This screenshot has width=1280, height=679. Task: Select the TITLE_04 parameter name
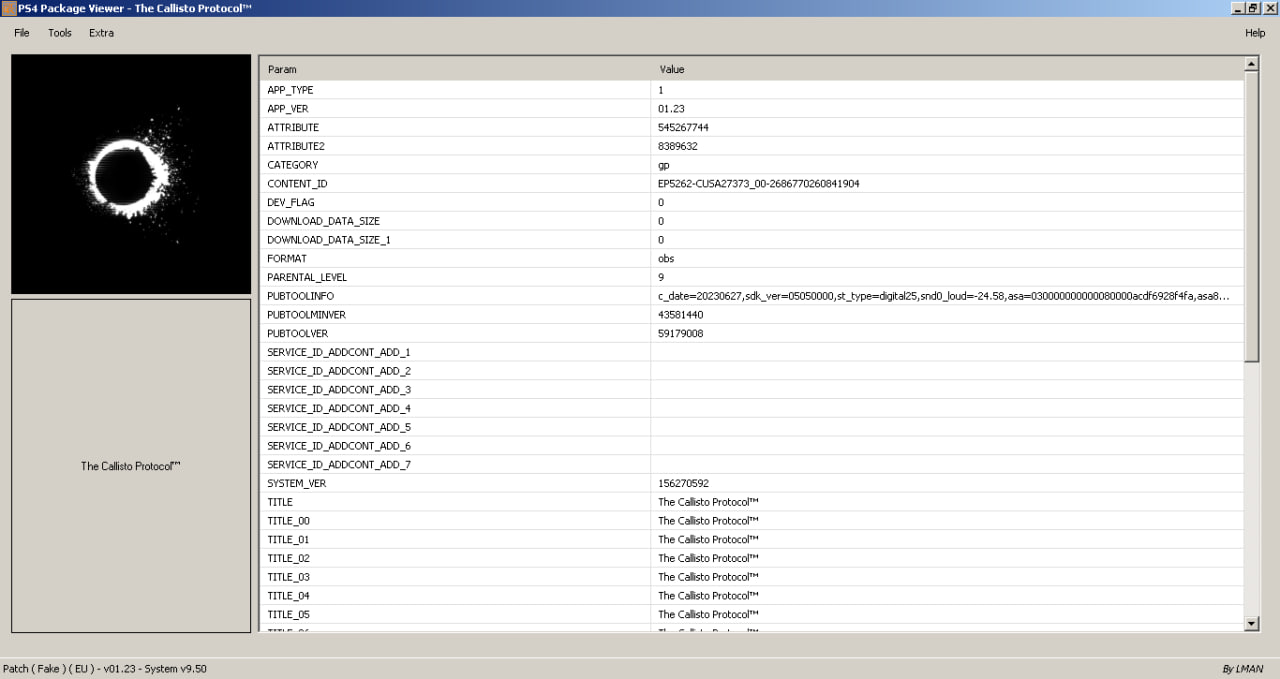[x=289, y=595]
